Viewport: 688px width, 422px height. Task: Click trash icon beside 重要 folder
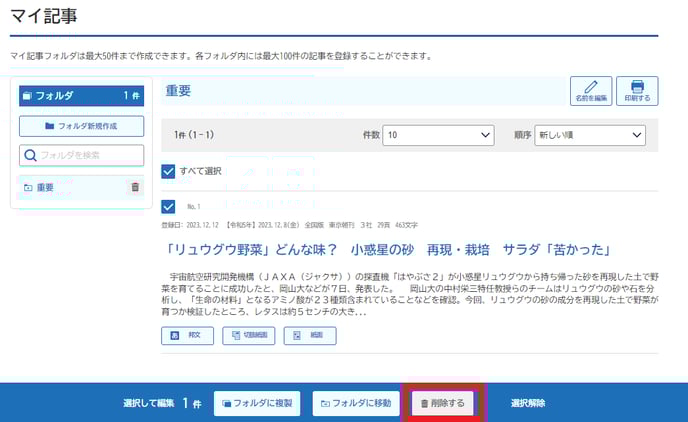point(136,187)
